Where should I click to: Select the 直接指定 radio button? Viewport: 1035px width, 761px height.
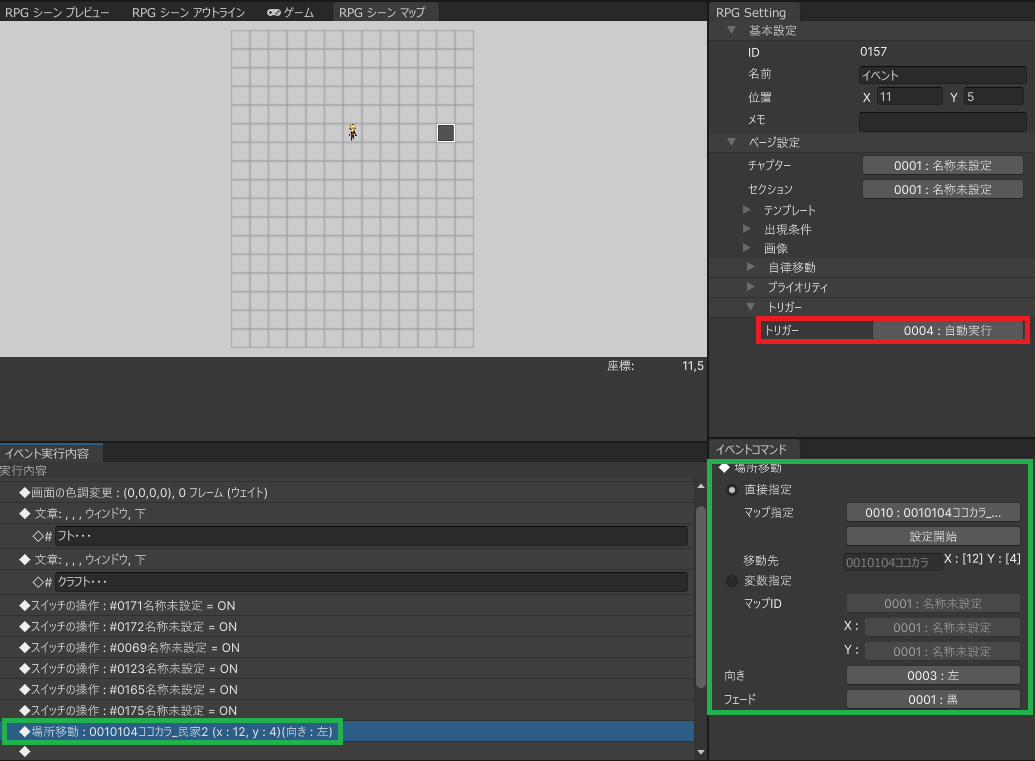coord(732,490)
